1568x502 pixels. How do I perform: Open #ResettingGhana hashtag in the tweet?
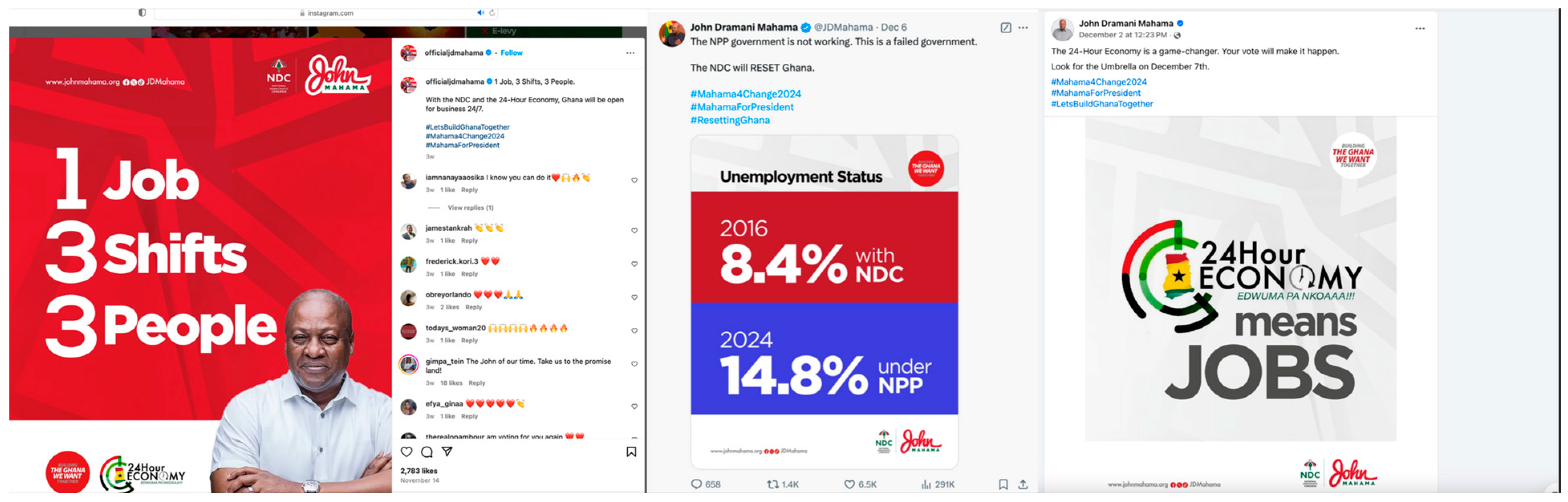(x=730, y=121)
